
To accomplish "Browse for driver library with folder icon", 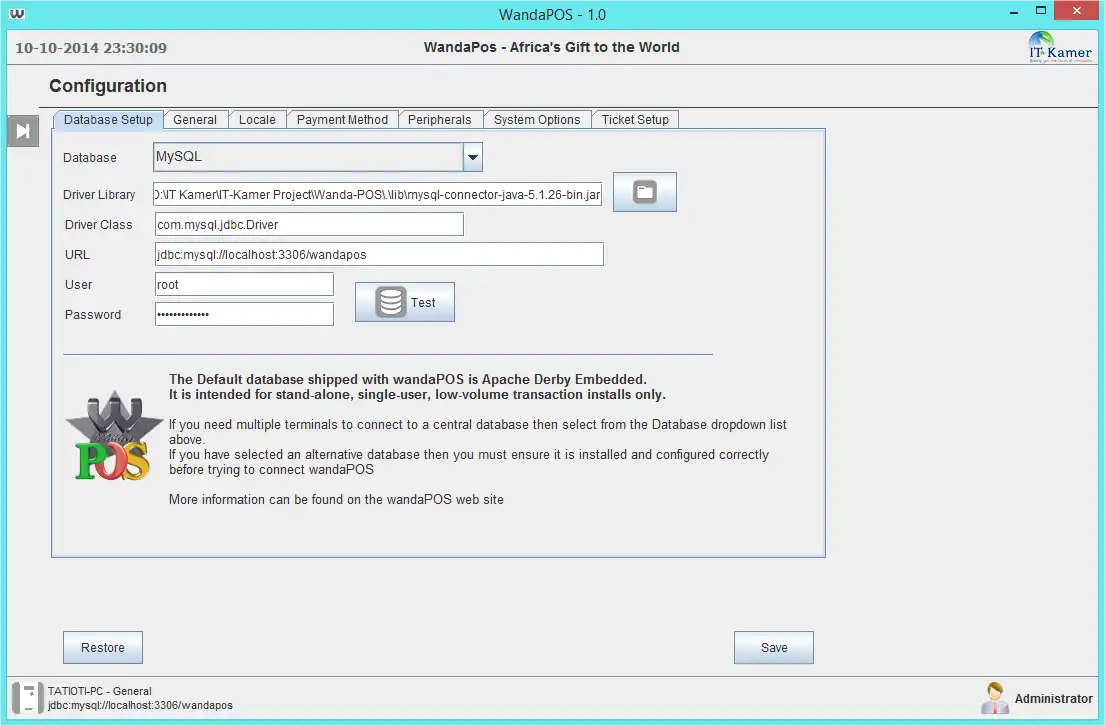I will 645,192.
